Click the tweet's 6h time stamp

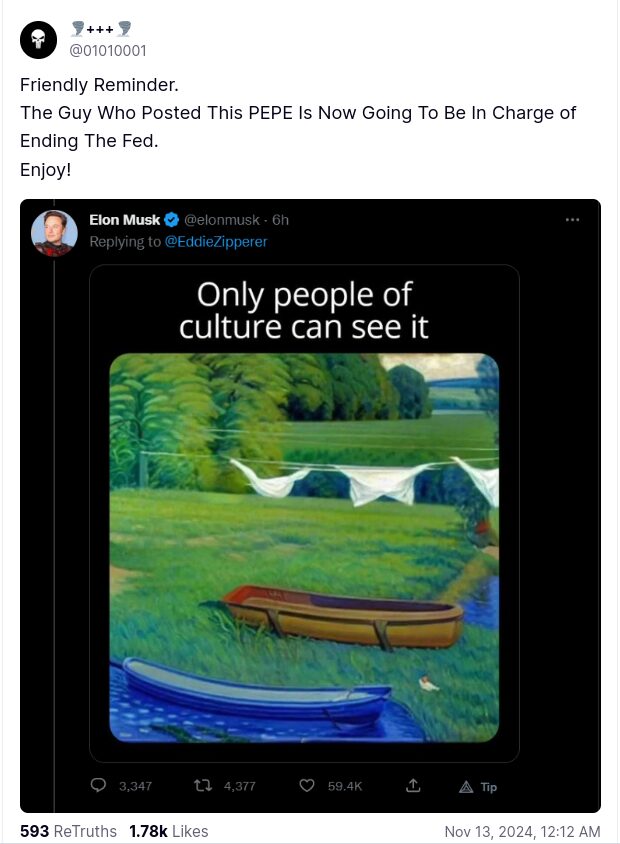click(x=281, y=220)
